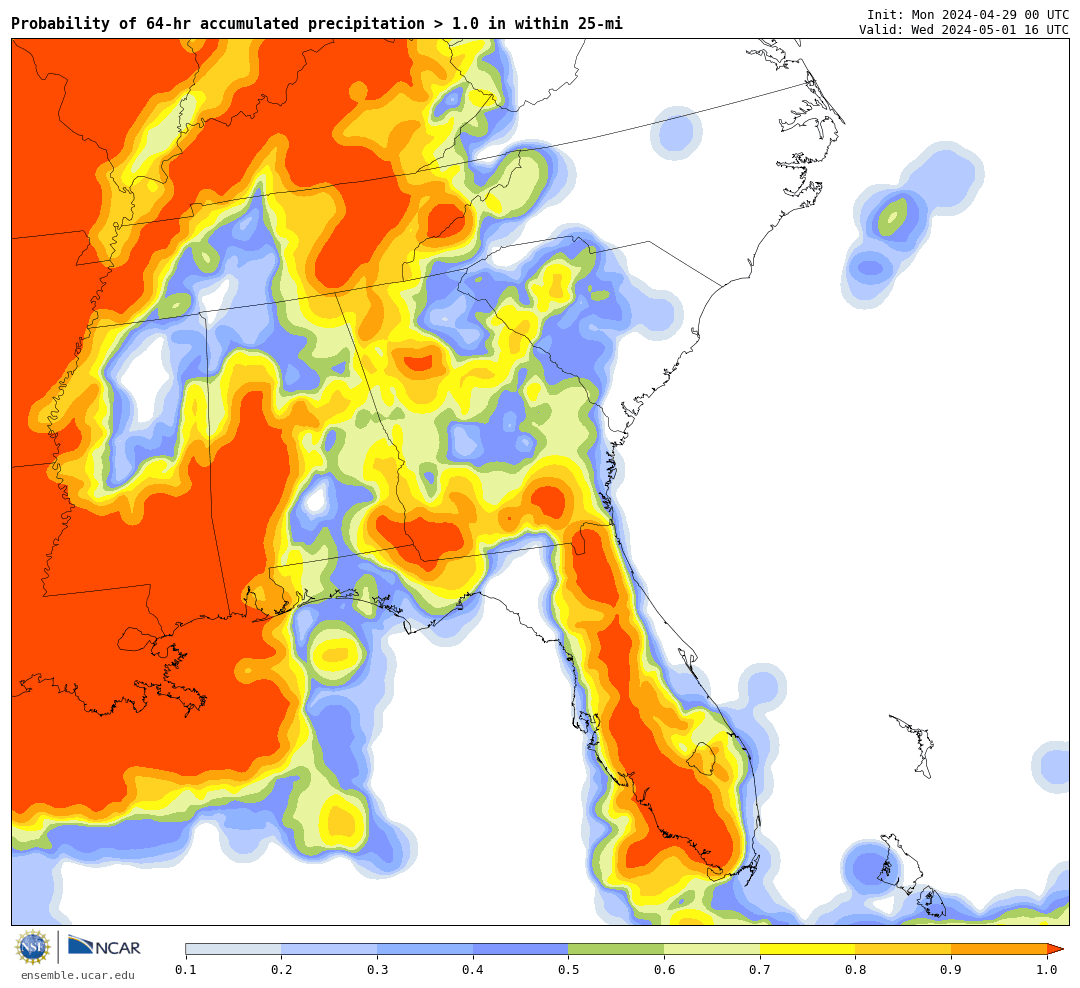The image size is (1080, 988).
Task: Click the 0.6 colorbar label
Action: pos(665,970)
